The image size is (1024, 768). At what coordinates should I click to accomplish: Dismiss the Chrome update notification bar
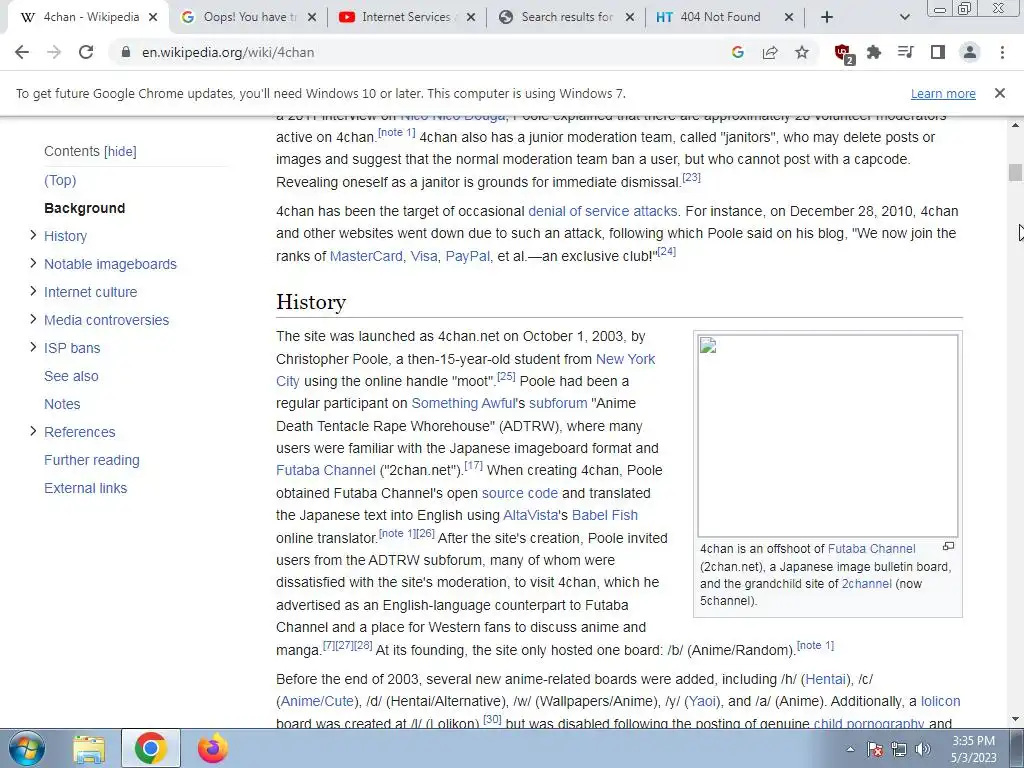click(999, 93)
